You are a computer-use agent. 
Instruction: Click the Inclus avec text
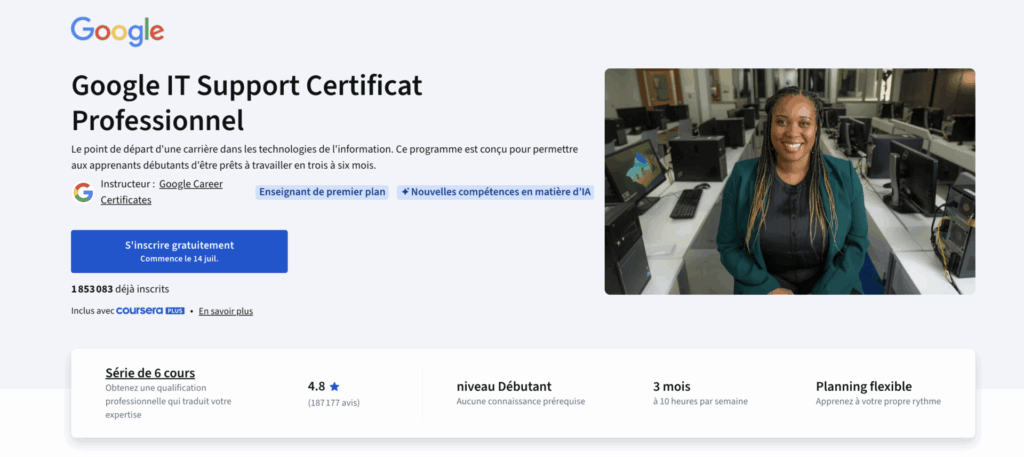coord(92,311)
